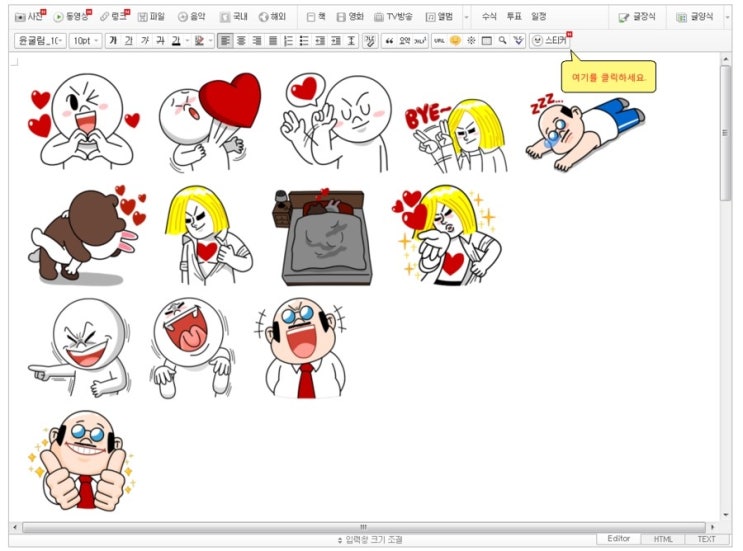Open find with the magnifier icon

(x=502, y=41)
